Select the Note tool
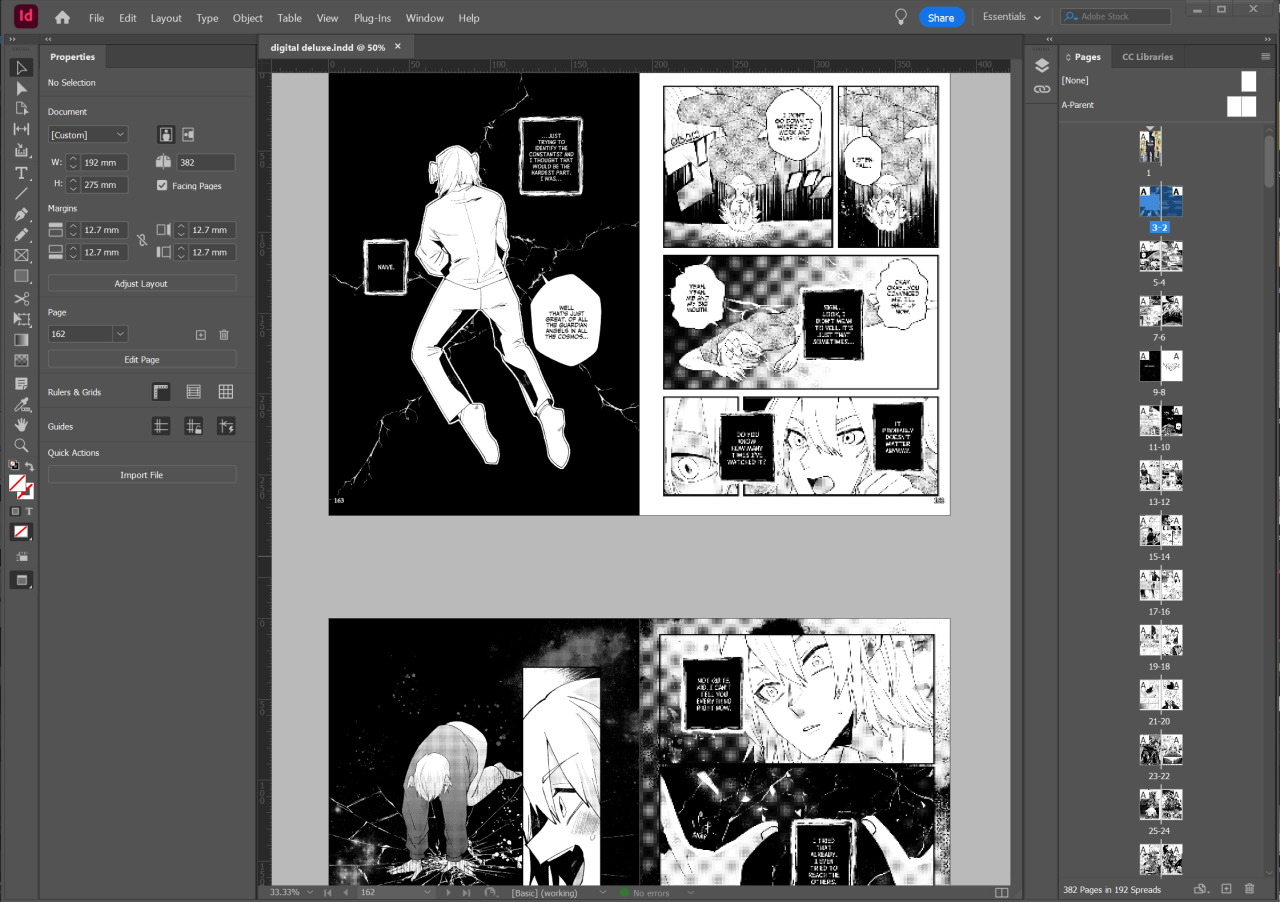Screen dimensions: 1280x902 click(22, 383)
